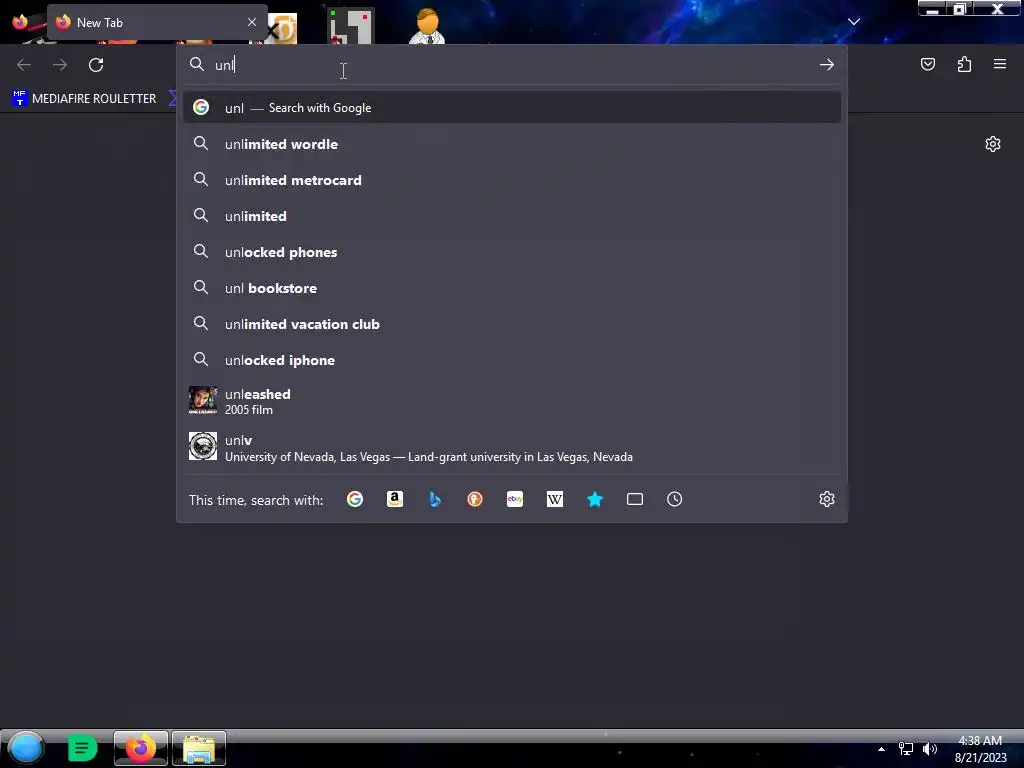Select 'unlimited wordle' suggestion
Viewport: 1024px width, 768px height.
tap(512, 144)
